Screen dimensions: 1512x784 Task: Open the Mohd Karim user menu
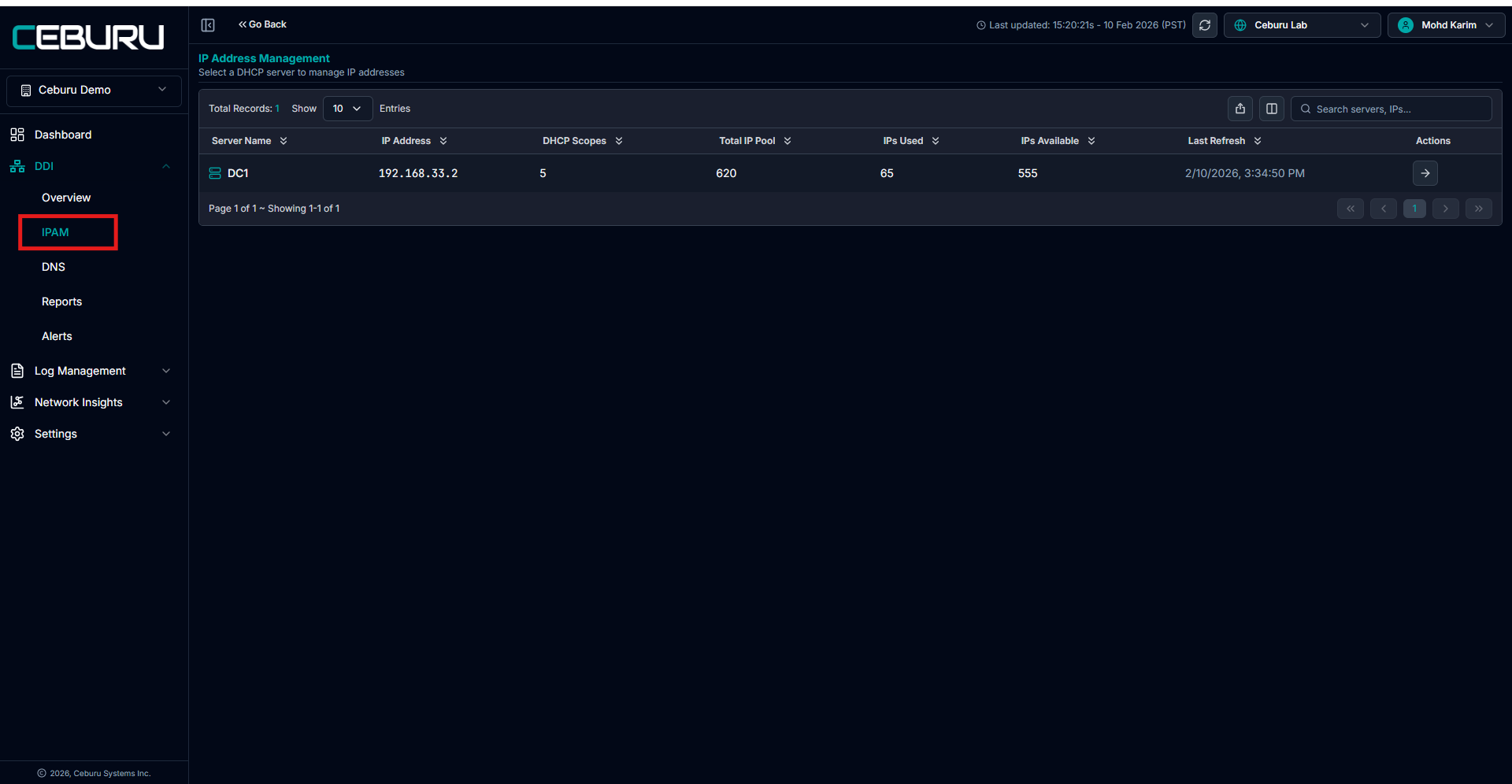click(1446, 25)
